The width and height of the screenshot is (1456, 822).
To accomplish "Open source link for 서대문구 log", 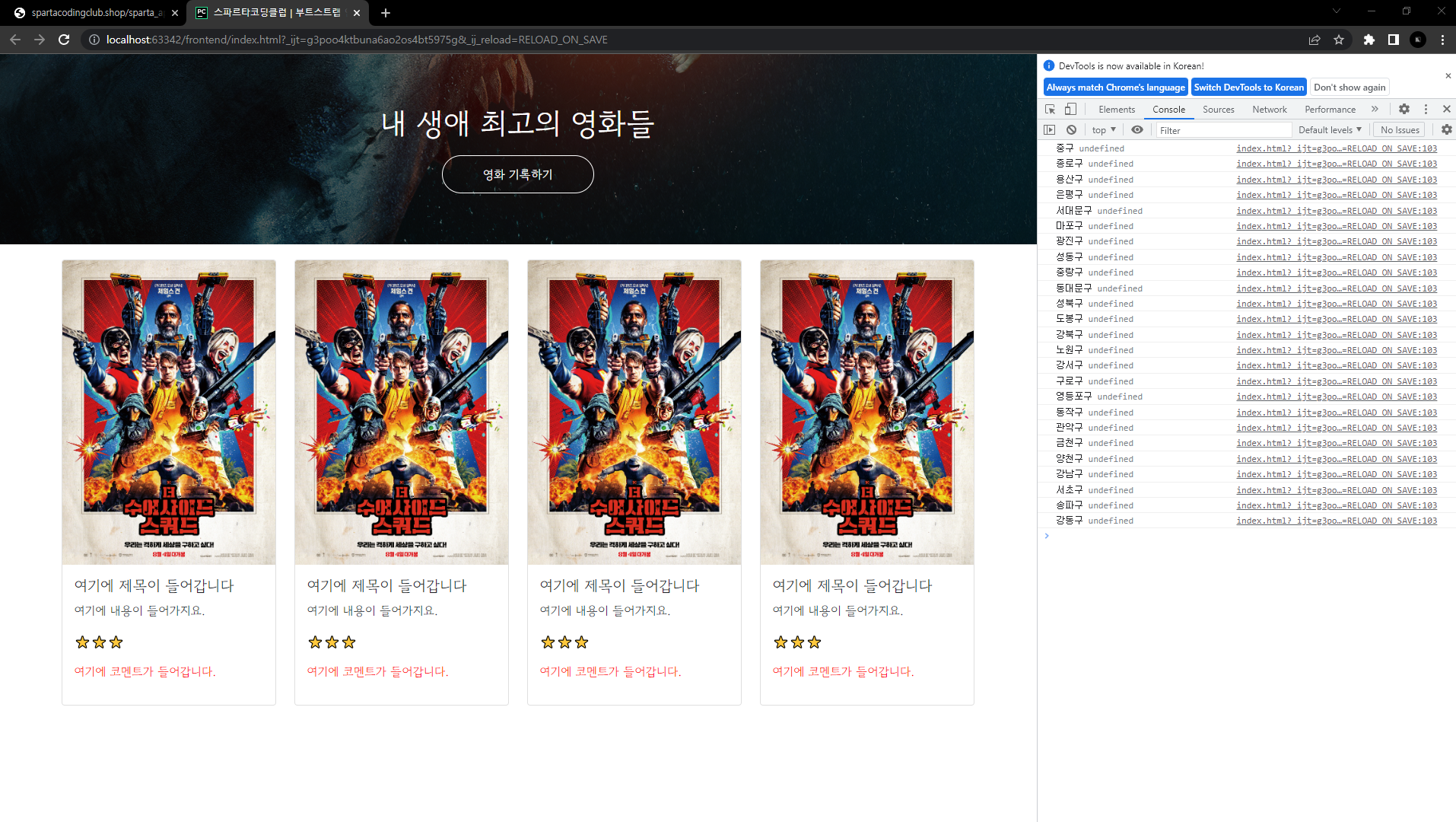I will (1337, 211).
